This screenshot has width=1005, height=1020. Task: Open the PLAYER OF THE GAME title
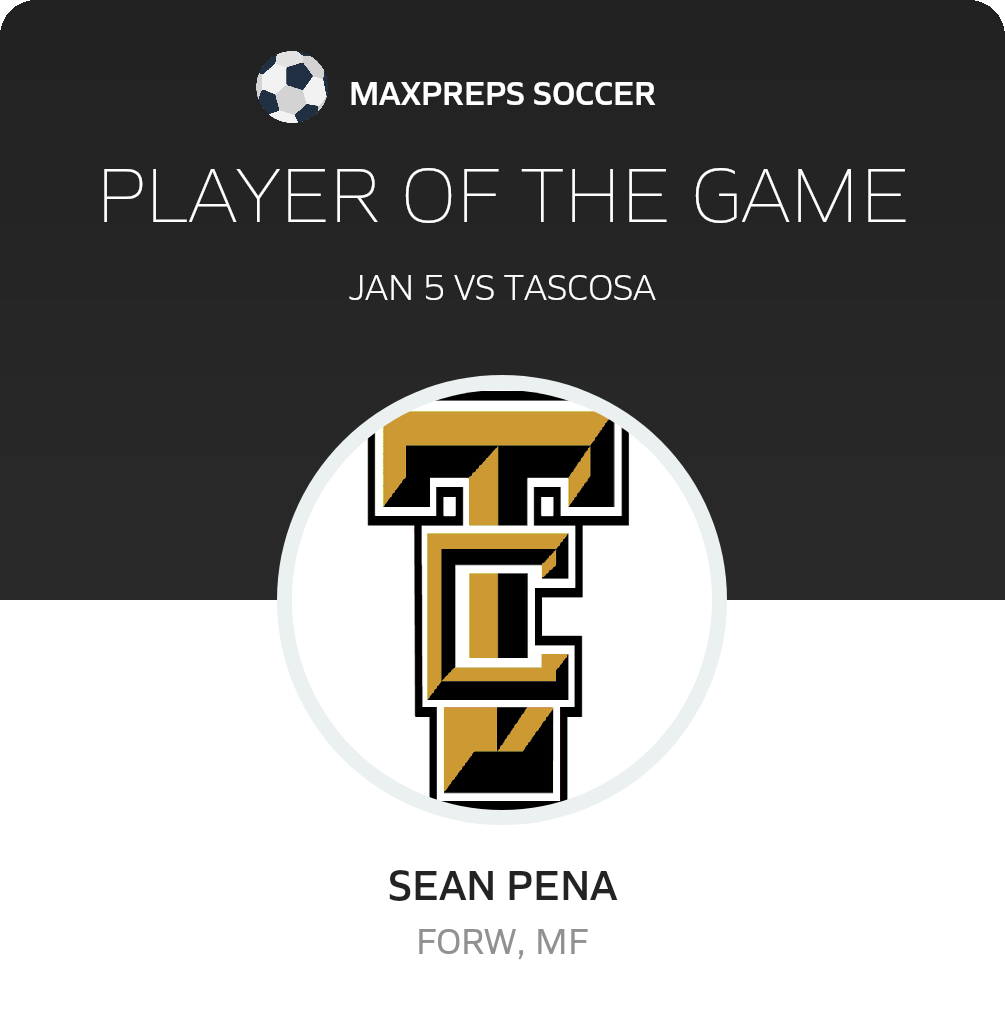point(503,196)
